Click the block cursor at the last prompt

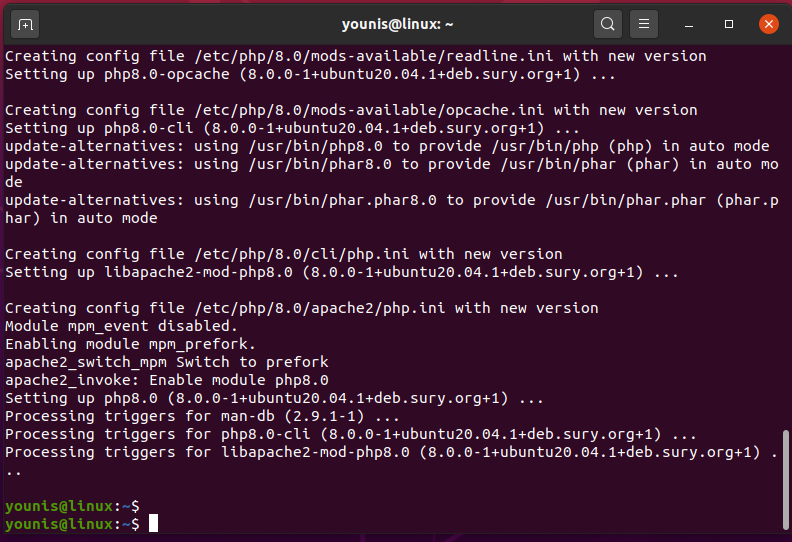click(x=153, y=524)
